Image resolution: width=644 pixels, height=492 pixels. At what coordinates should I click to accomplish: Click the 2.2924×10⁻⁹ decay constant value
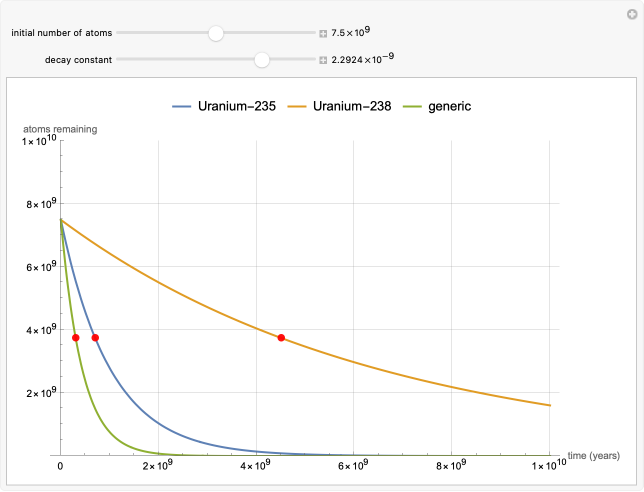[x=363, y=58]
